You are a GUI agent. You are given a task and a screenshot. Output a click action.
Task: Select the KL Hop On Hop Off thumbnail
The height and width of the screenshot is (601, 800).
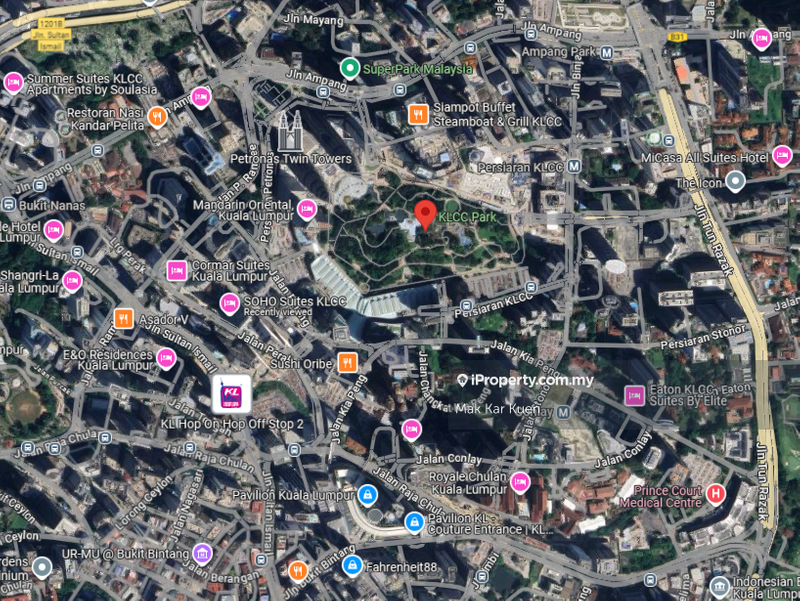[232, 394]
